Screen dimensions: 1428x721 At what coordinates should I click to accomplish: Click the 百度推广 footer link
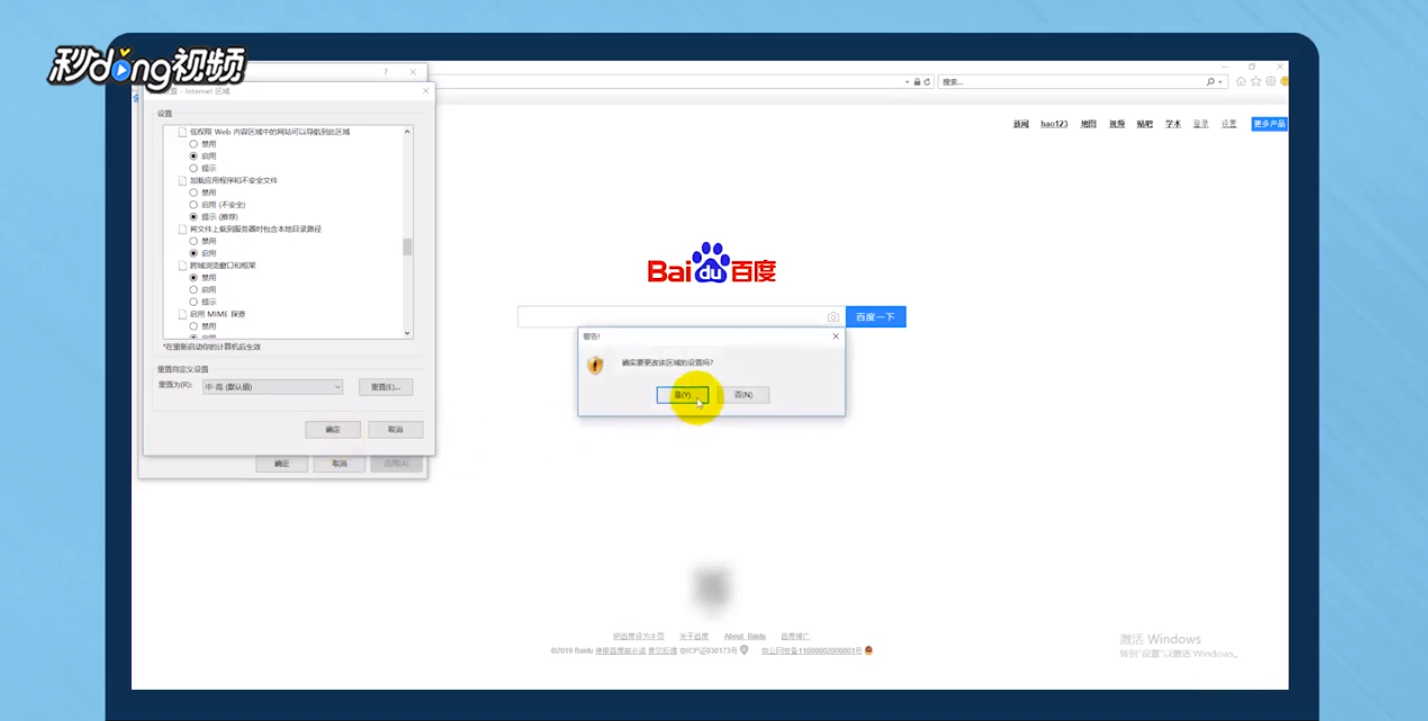tap(795, 636)
